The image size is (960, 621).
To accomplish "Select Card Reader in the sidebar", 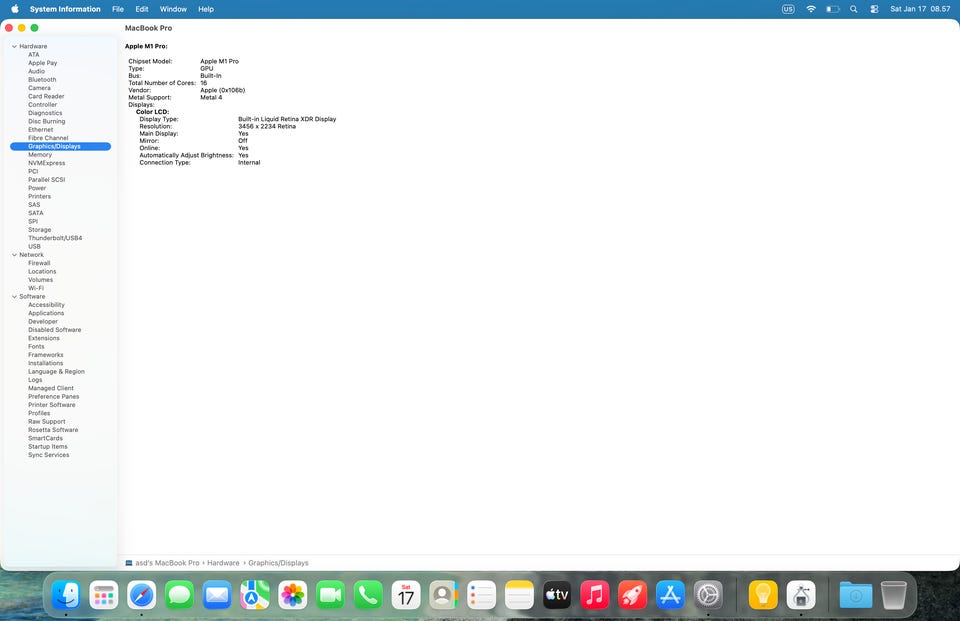I will pyautogui.click(x=46, y=96).
